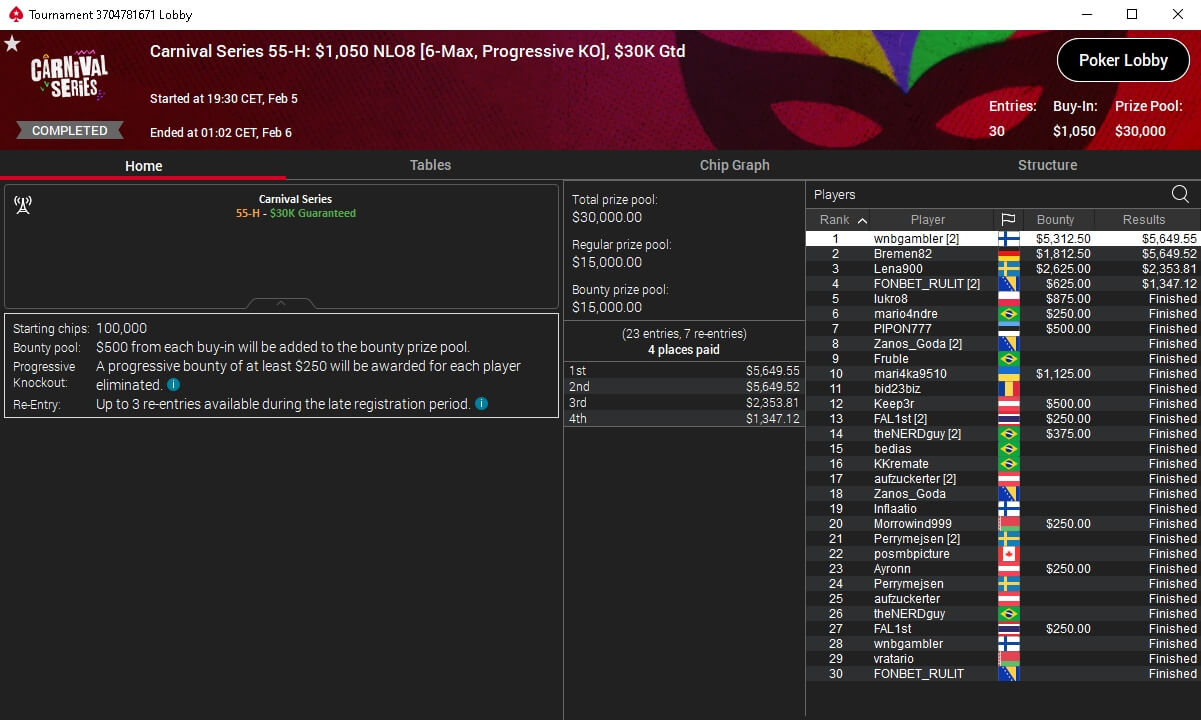Sort by Results column header
The height and width of the screenshot is (720, 1201).
pyautogui.click(x=1144, y=219)
